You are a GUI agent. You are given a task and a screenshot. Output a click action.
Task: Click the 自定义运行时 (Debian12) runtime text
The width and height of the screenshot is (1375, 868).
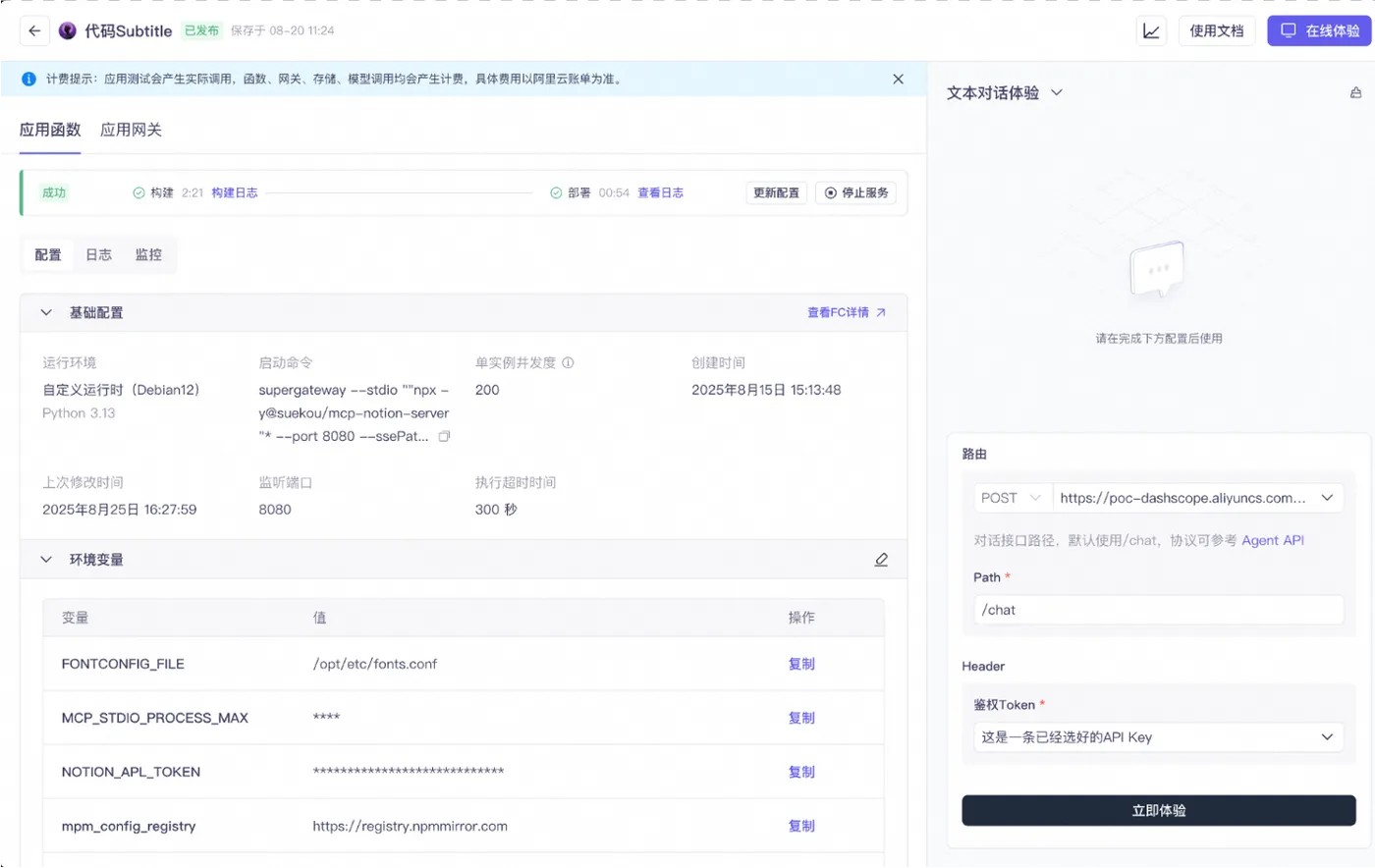[x=121, y=391]
